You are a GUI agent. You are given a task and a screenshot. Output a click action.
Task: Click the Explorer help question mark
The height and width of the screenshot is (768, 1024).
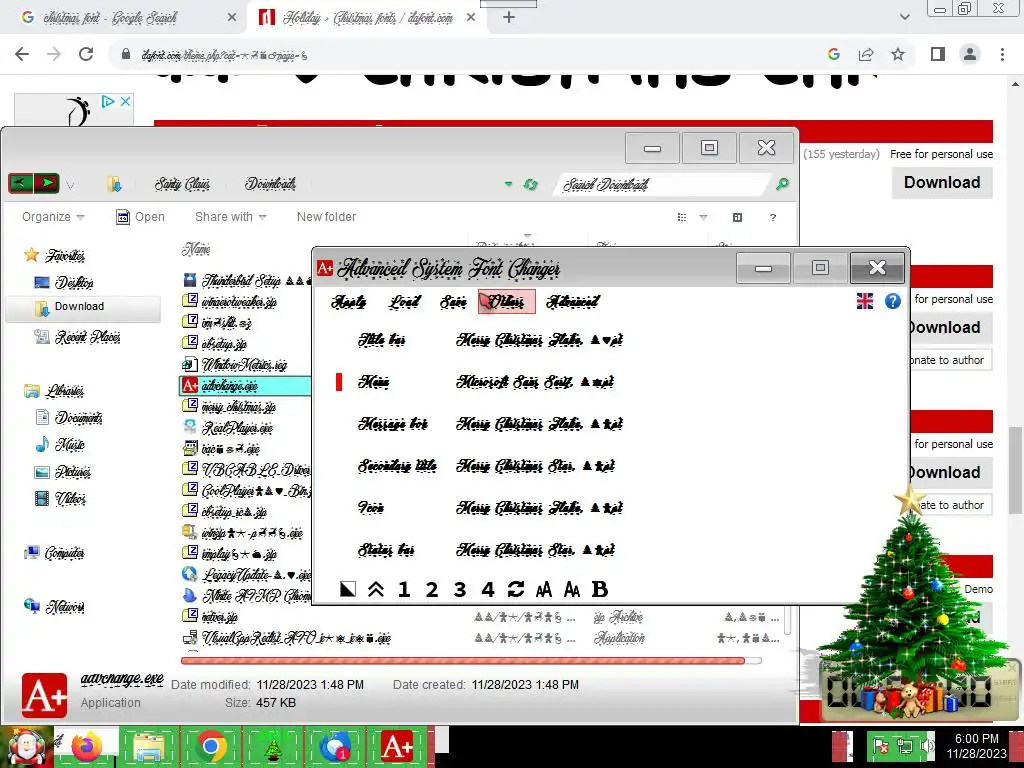pos(773,217)
